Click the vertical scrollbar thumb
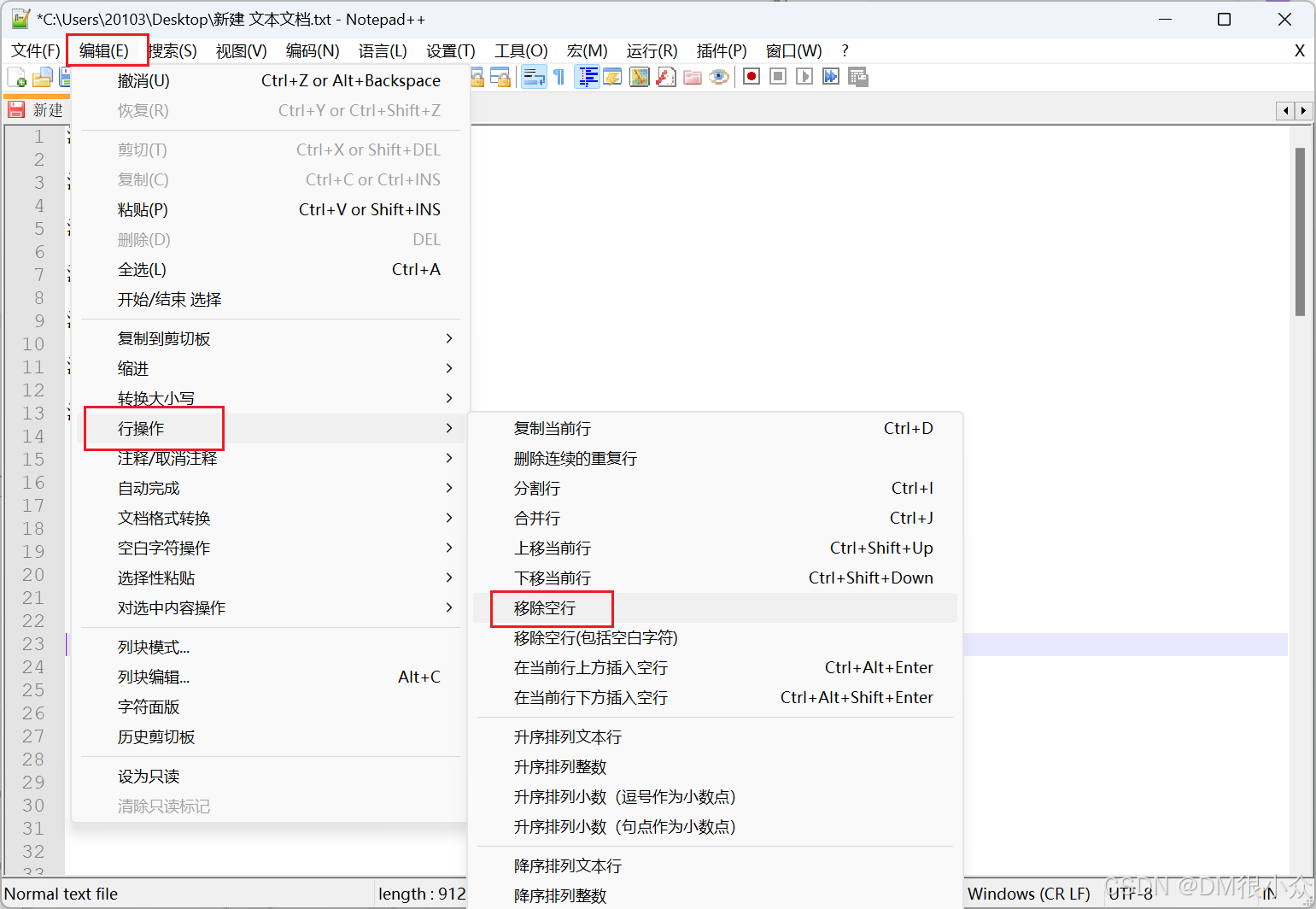Image resolution: width=1316 pixels, height=909 pixels. 1300,232
